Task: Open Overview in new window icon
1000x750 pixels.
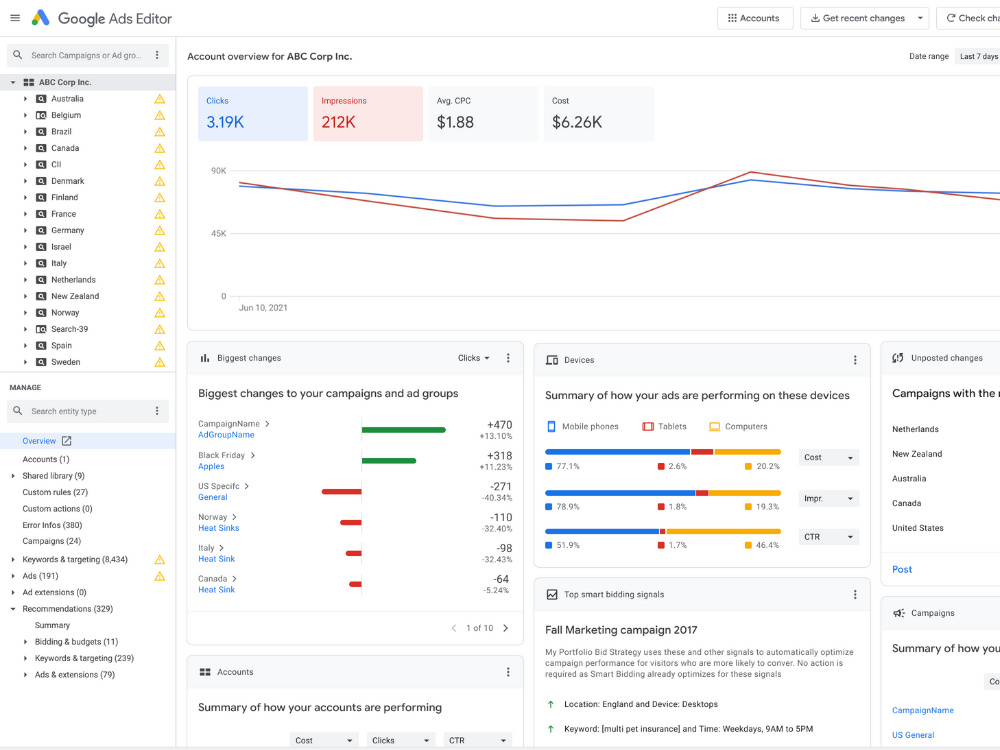Action: coord(66,441)
